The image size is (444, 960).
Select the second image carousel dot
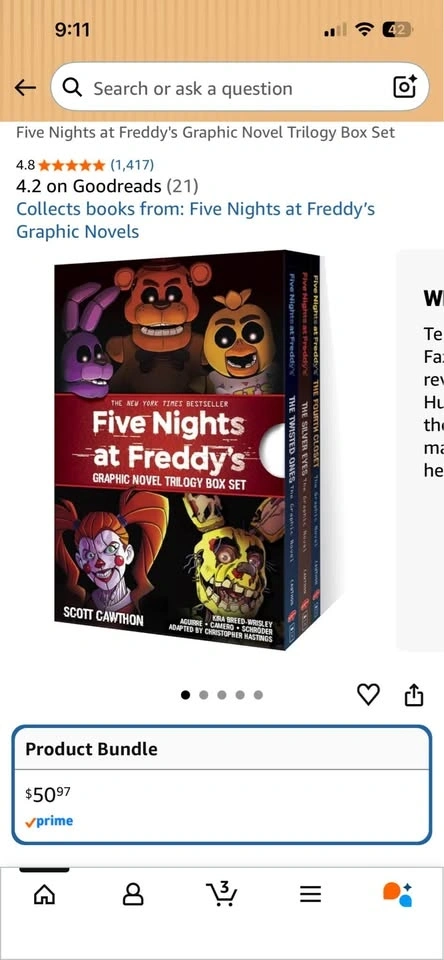pyautogui.click(x=204, y=695)
